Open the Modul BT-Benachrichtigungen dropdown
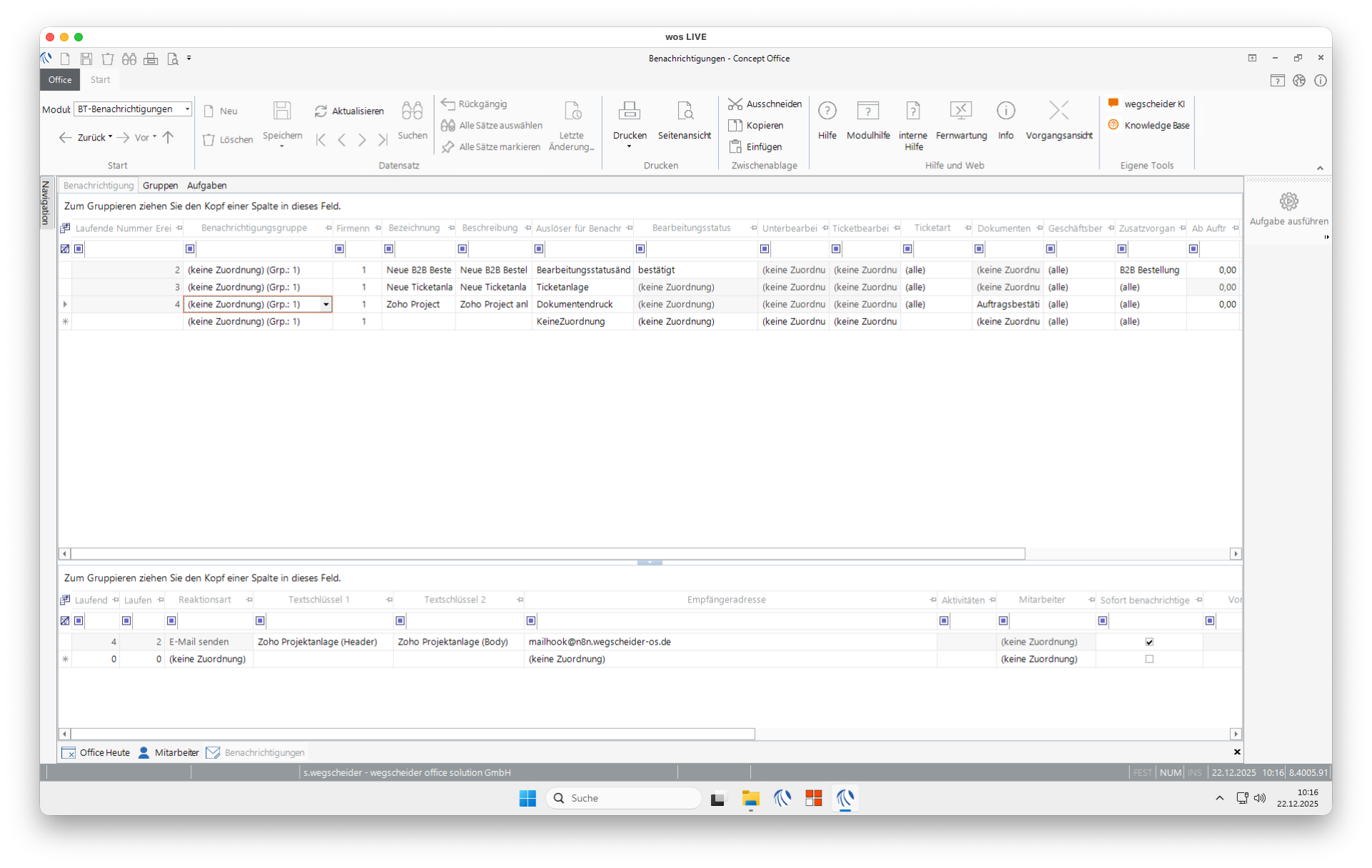The height and width of the screenshot is (868, 1372). (x=187, y=109)
